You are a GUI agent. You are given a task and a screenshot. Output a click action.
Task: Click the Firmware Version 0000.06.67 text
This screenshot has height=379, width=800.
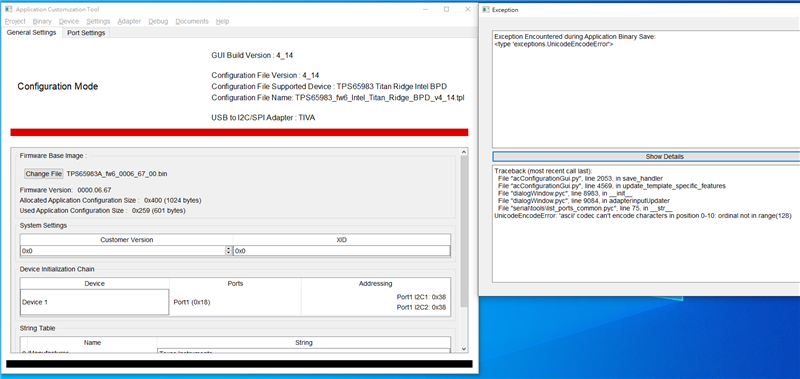(x=65, y=190)
